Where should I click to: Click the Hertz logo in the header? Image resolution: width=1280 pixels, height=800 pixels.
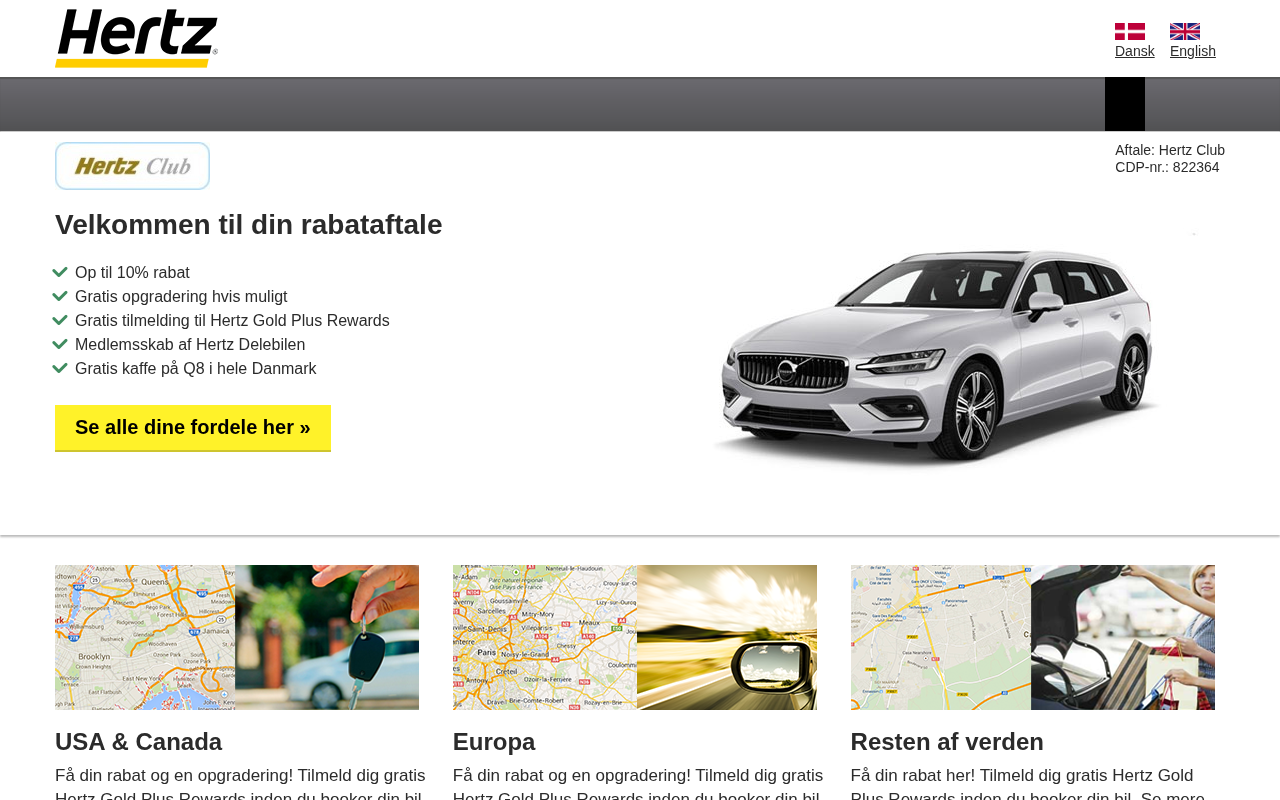coord(136,38)
